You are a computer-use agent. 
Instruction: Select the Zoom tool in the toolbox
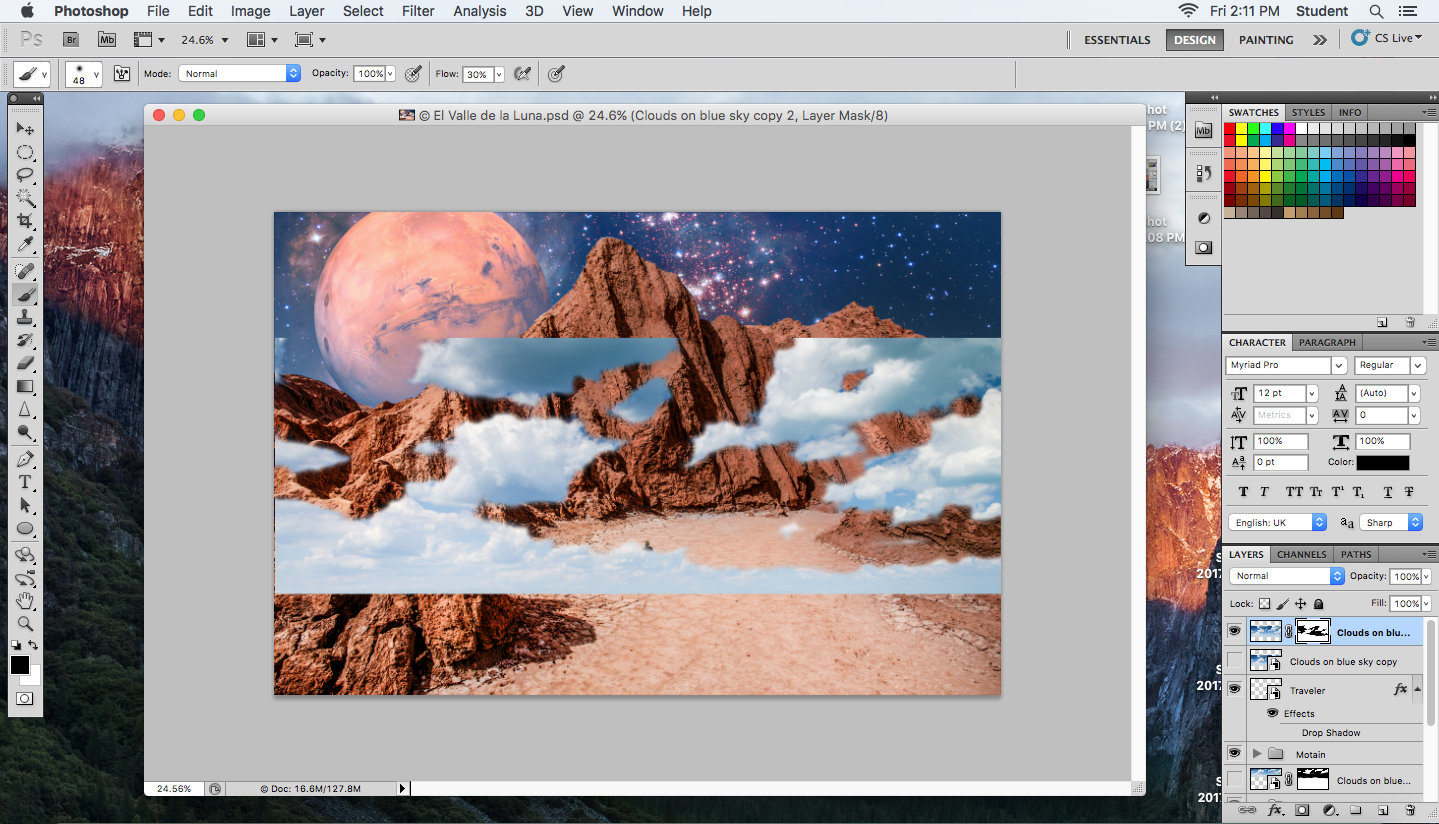25,624
